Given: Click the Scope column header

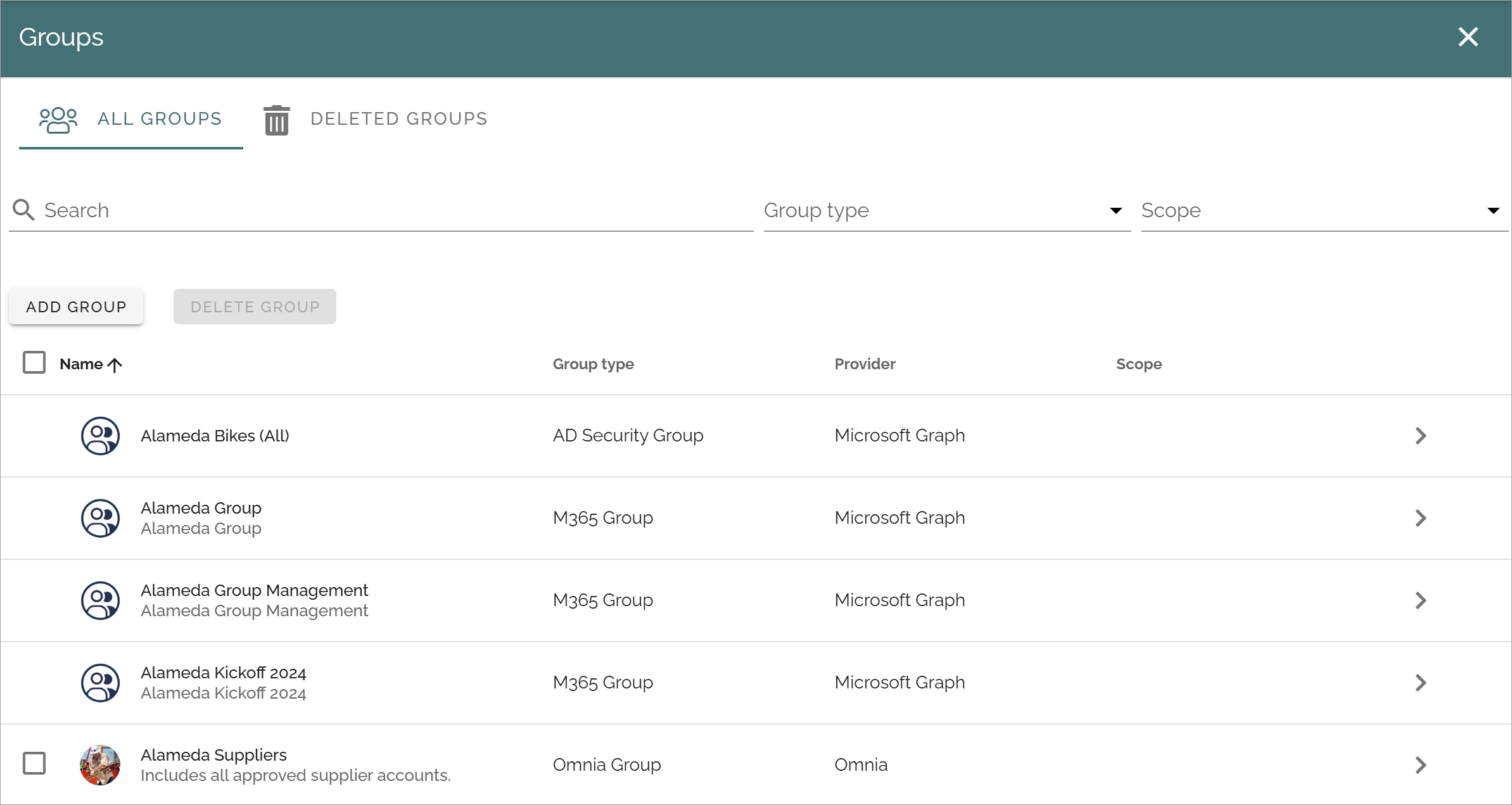Looking at the screenshot, I should [x=1138, y=364].
